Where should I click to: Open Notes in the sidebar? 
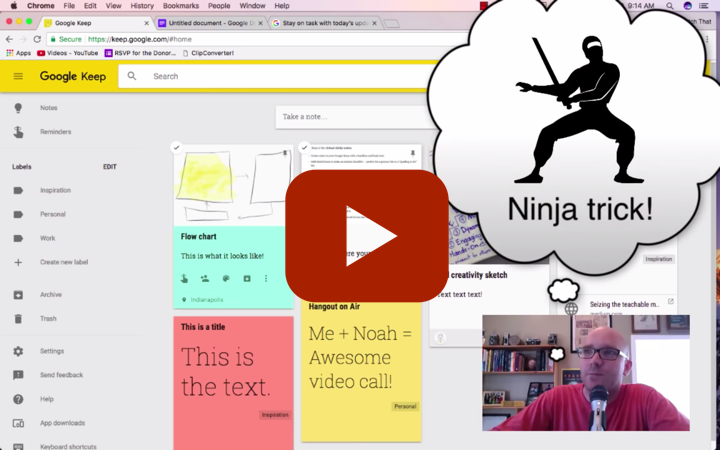(49, 108)
